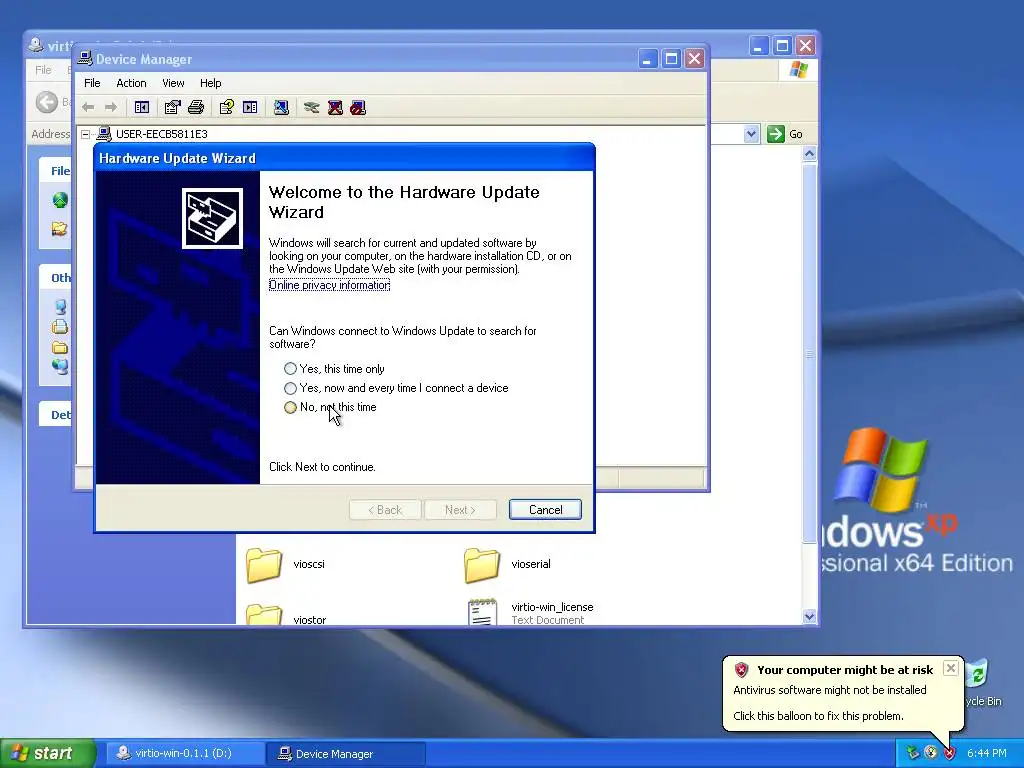
Task: Open the vioserial folder icon
Action: [482, 565]
